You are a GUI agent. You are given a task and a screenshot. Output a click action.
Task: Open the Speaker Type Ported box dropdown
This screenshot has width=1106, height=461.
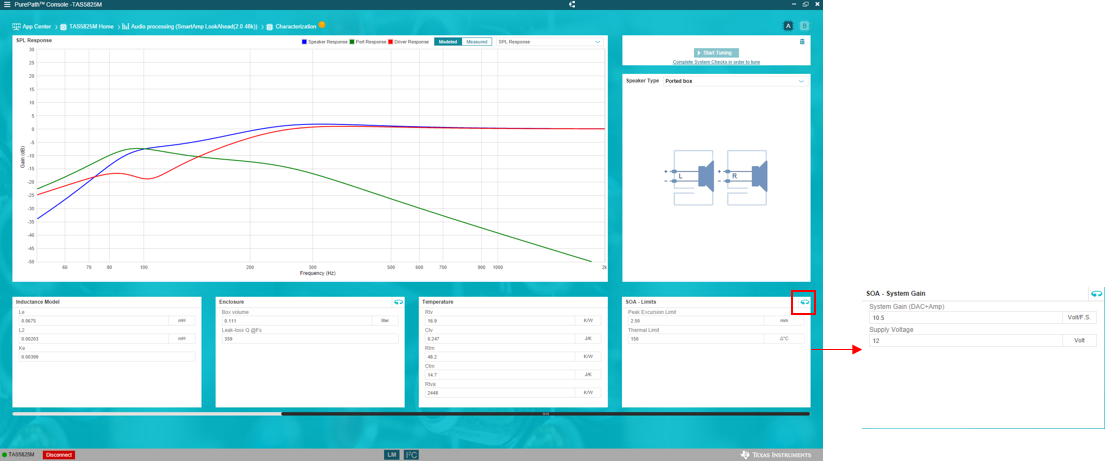[x=734, y=81]
